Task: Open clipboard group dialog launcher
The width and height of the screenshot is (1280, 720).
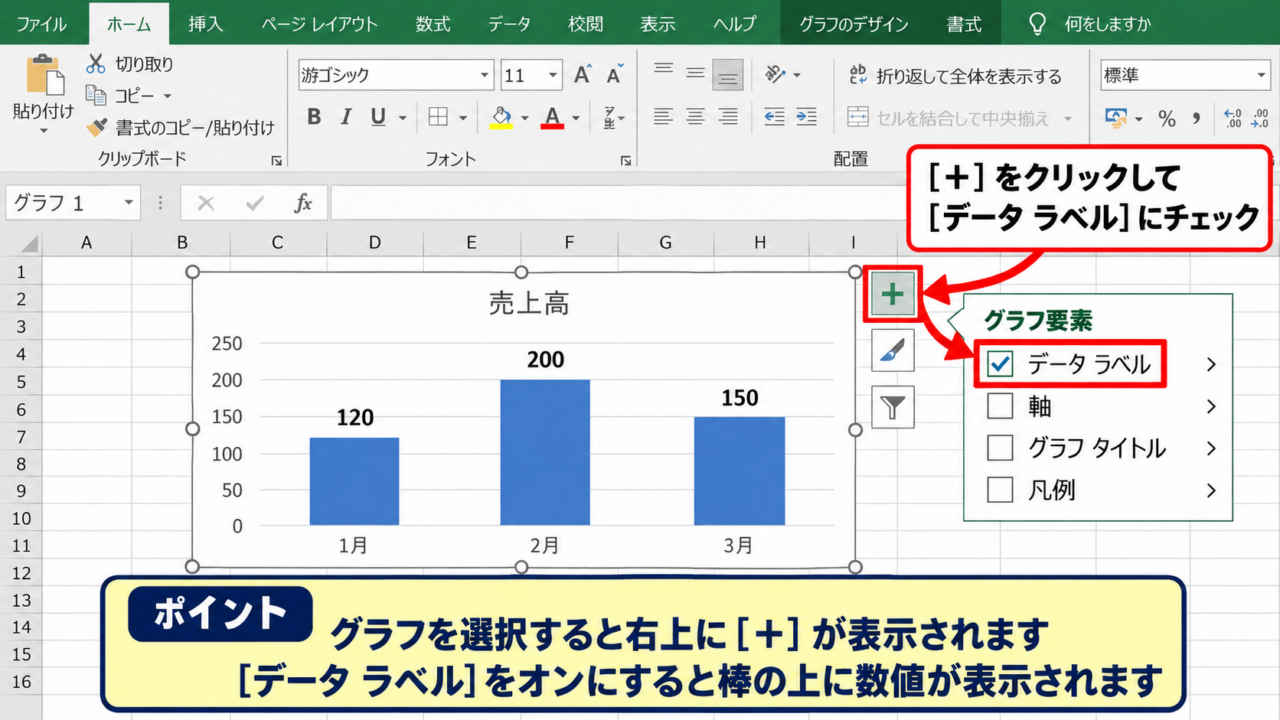Action: click(276, 160)
